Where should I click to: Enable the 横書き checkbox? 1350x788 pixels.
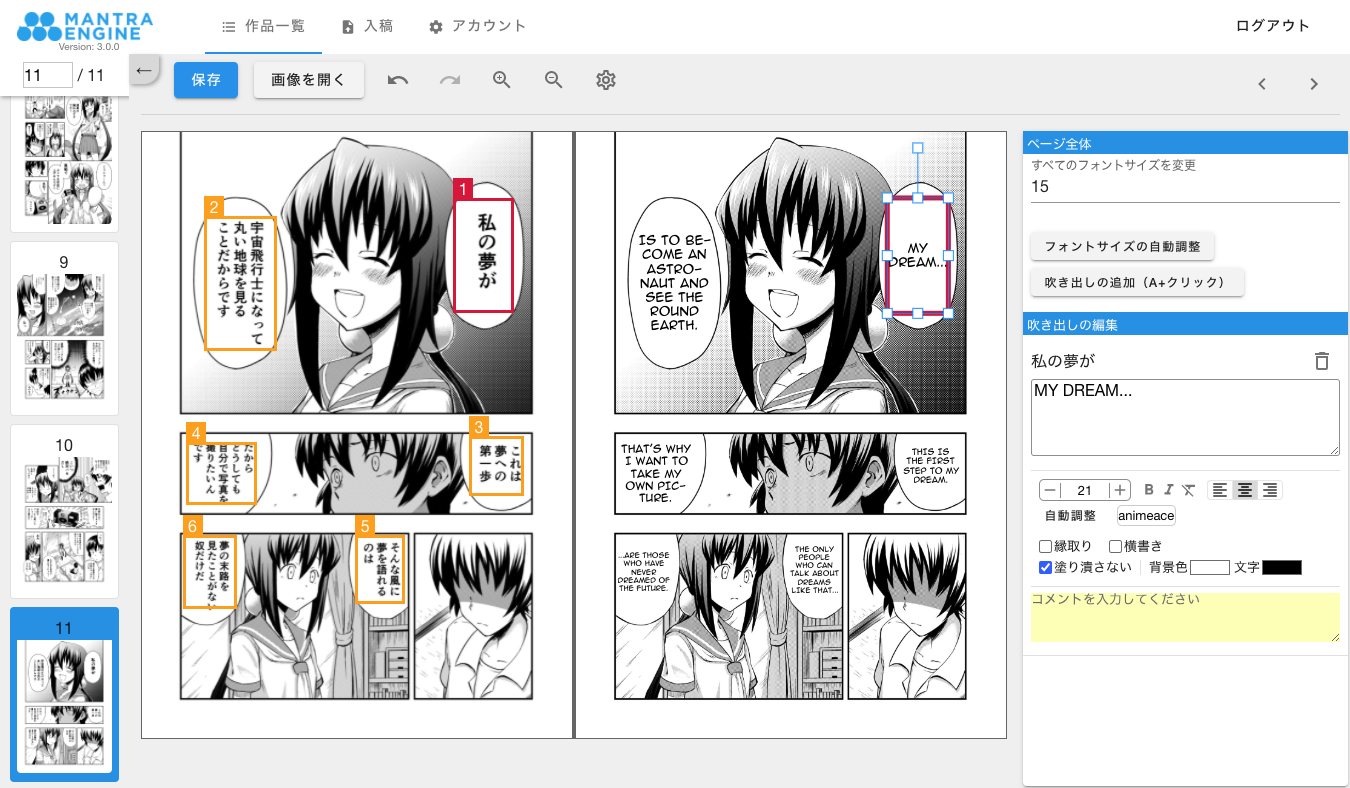click(1116, 546)
